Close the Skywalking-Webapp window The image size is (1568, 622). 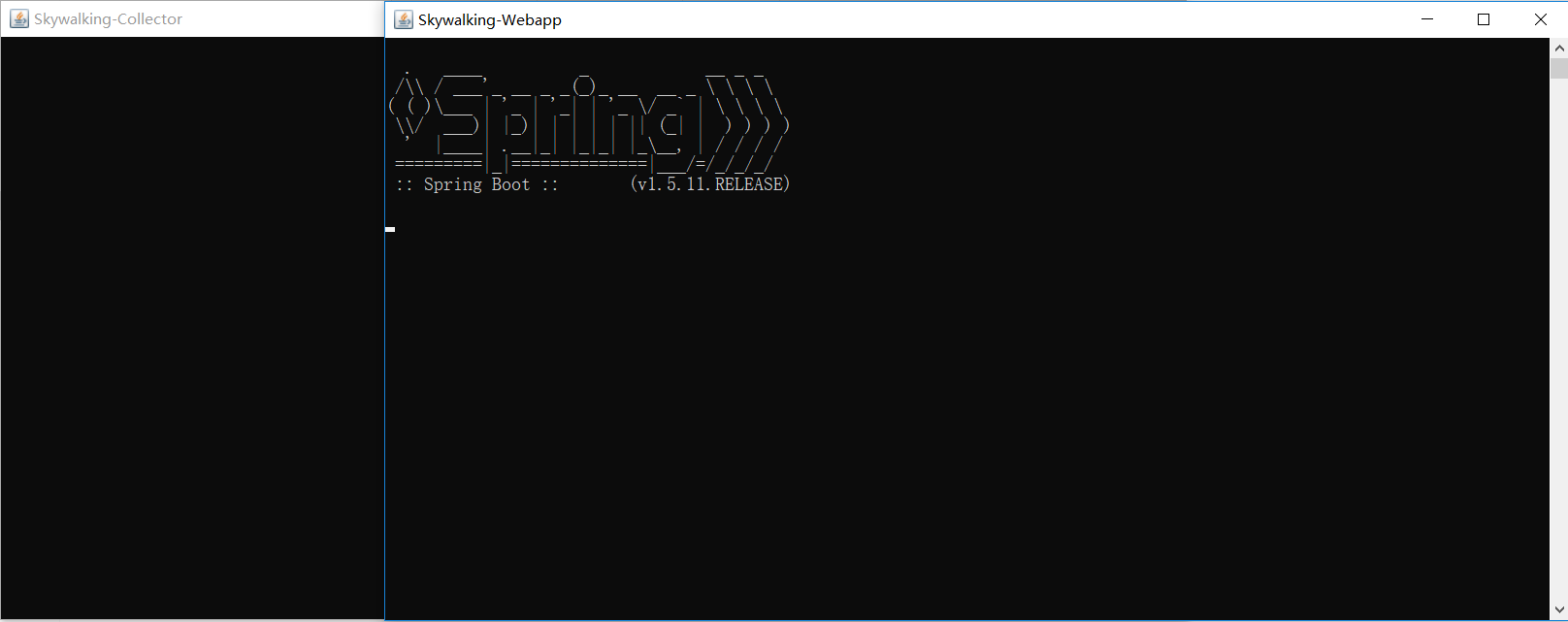[x=1540, y=19]
